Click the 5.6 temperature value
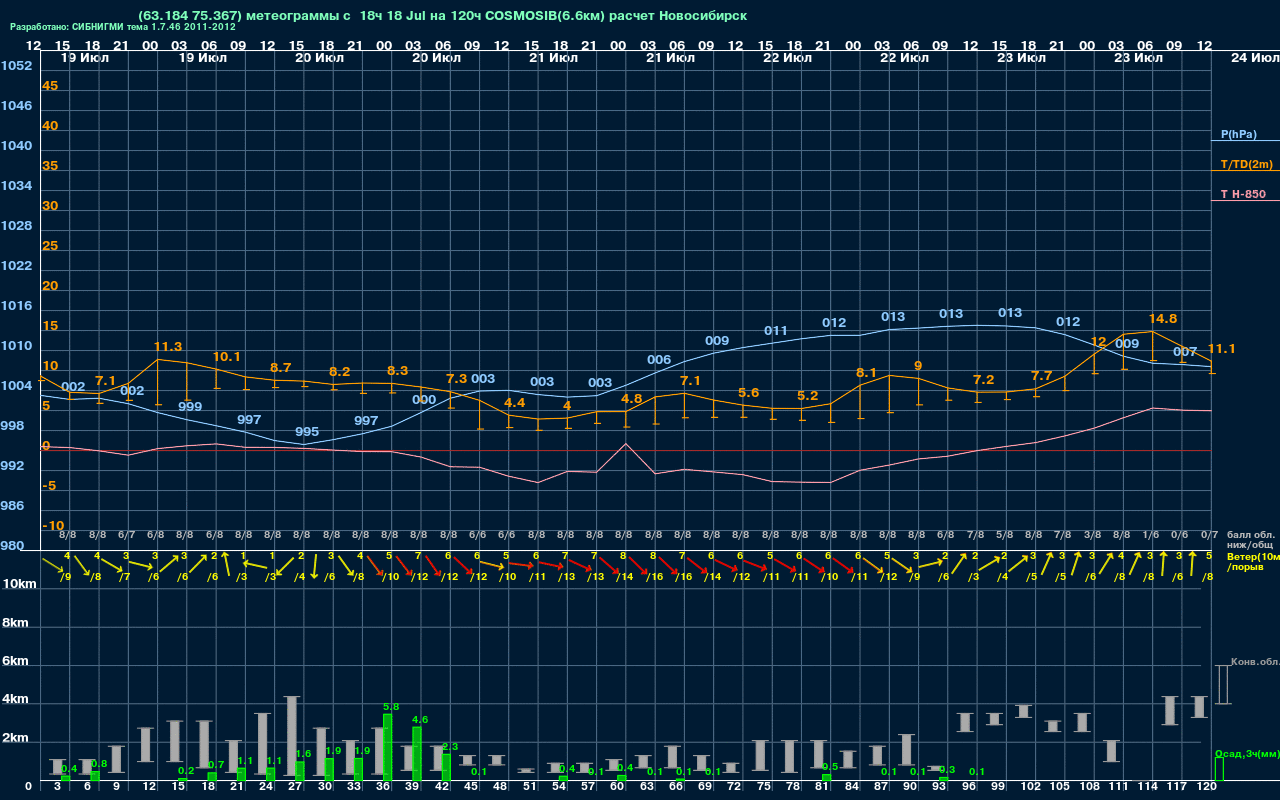 coord(748,393)
